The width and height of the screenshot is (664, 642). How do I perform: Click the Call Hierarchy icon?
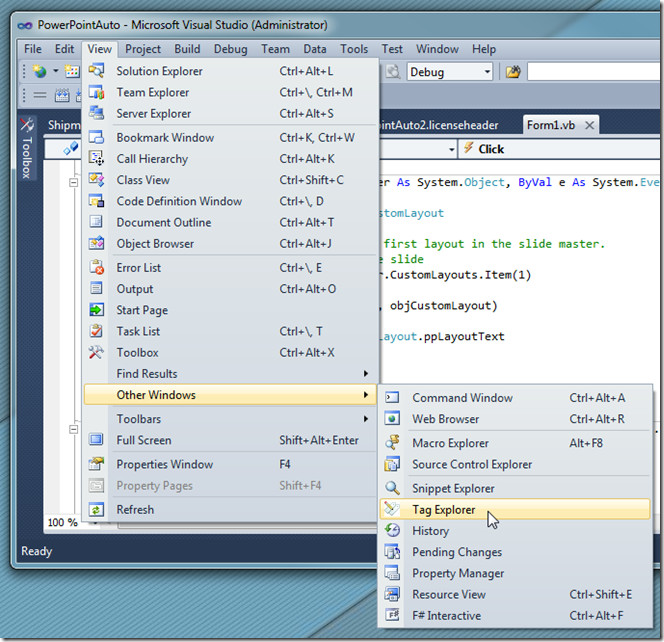click(97, 158)
